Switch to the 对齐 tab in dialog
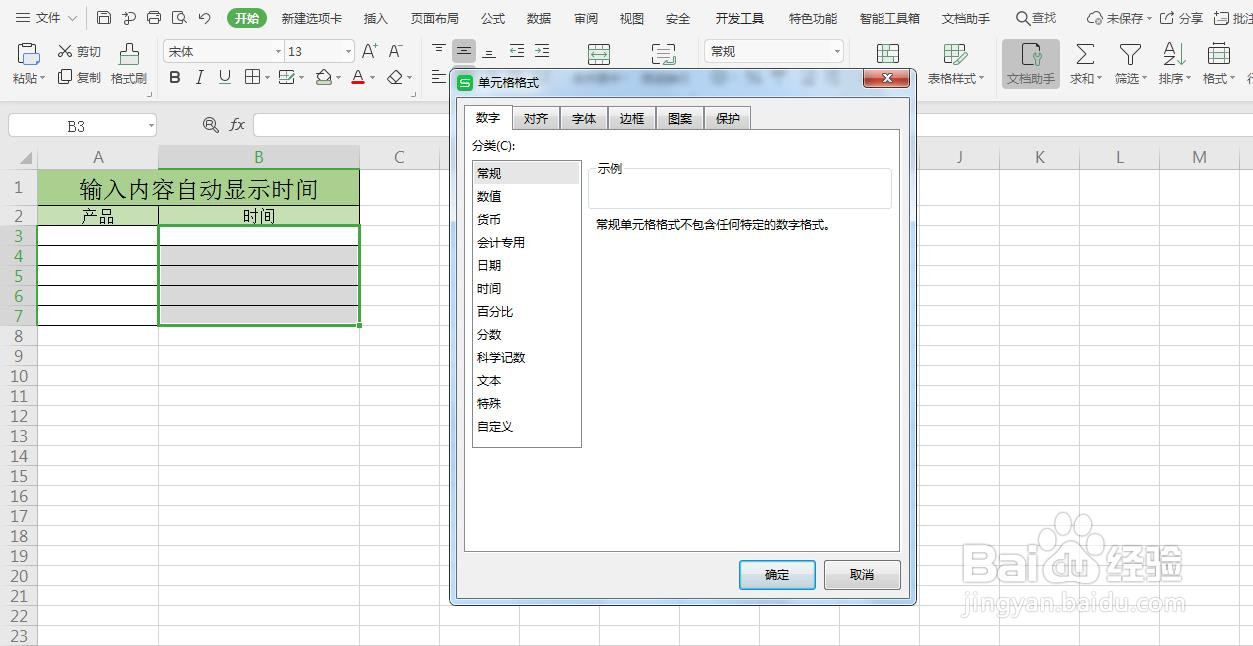Viewport: 1253px width, 646px height. (x=536, y=118)
